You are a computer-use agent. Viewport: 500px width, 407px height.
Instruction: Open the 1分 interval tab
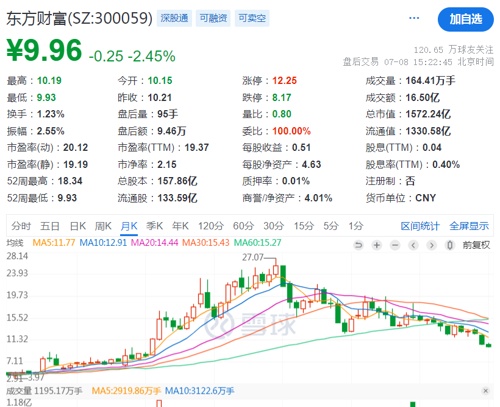(356, 226)
